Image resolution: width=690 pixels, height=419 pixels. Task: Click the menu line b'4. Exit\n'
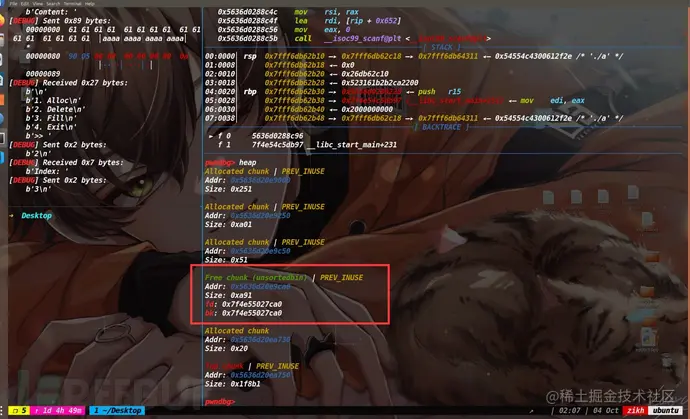[x=51, y=127]
